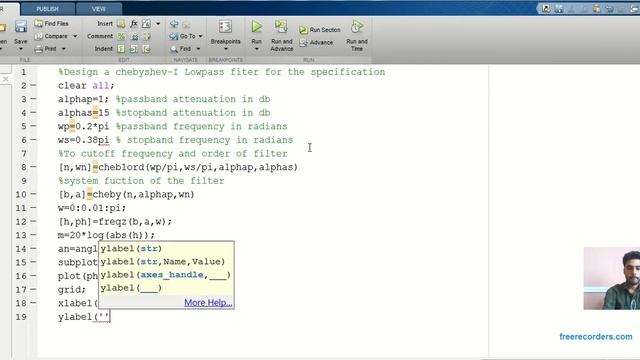The height and width of the screenshot is (360, 640).
Task: Click the Print button
Action: (46, 49)
